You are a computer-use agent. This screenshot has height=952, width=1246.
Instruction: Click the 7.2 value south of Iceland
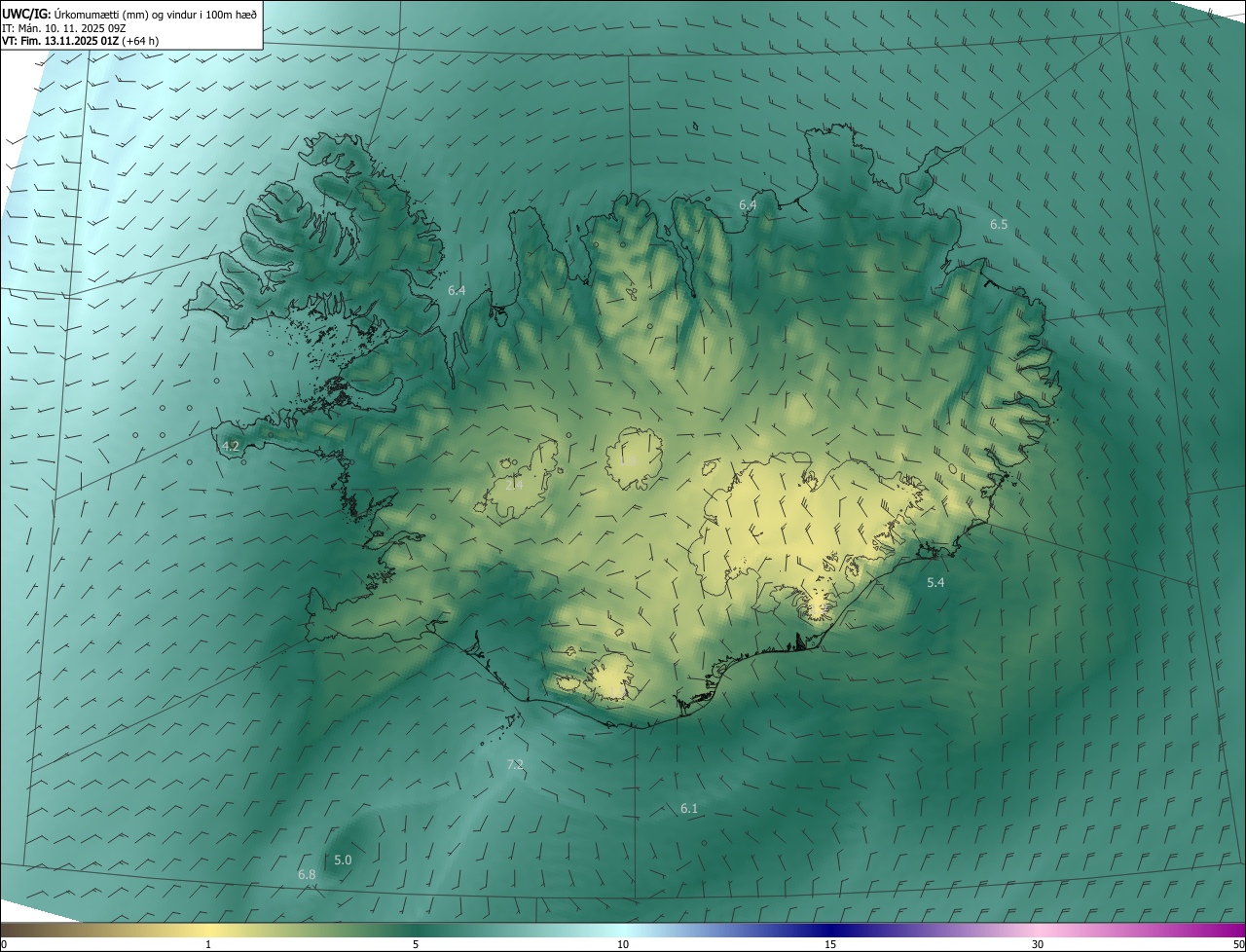tap(516, 765)
